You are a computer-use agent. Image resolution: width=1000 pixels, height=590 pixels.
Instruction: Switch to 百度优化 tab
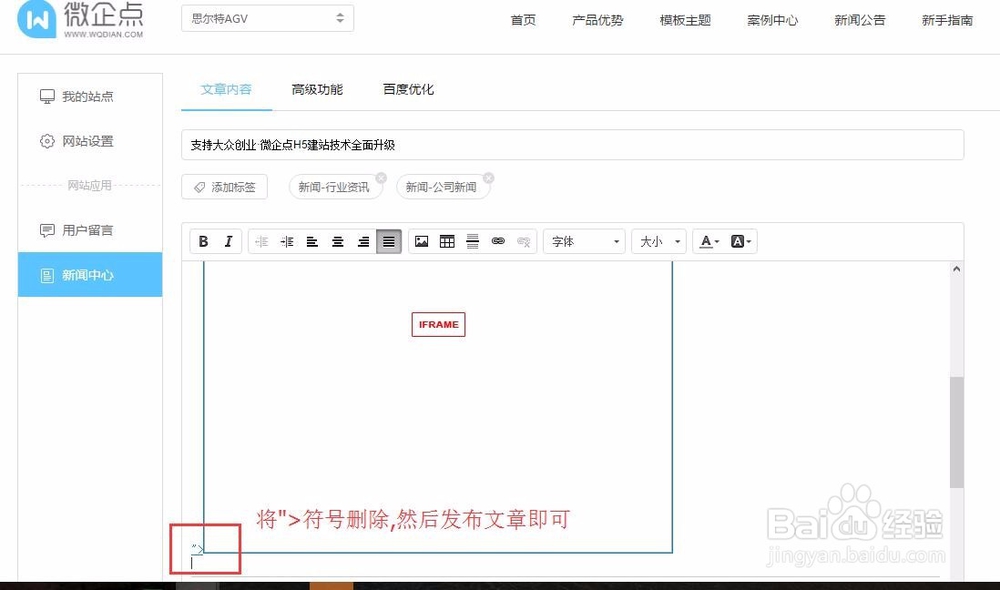pyautogui.click(x=408, y=90)
